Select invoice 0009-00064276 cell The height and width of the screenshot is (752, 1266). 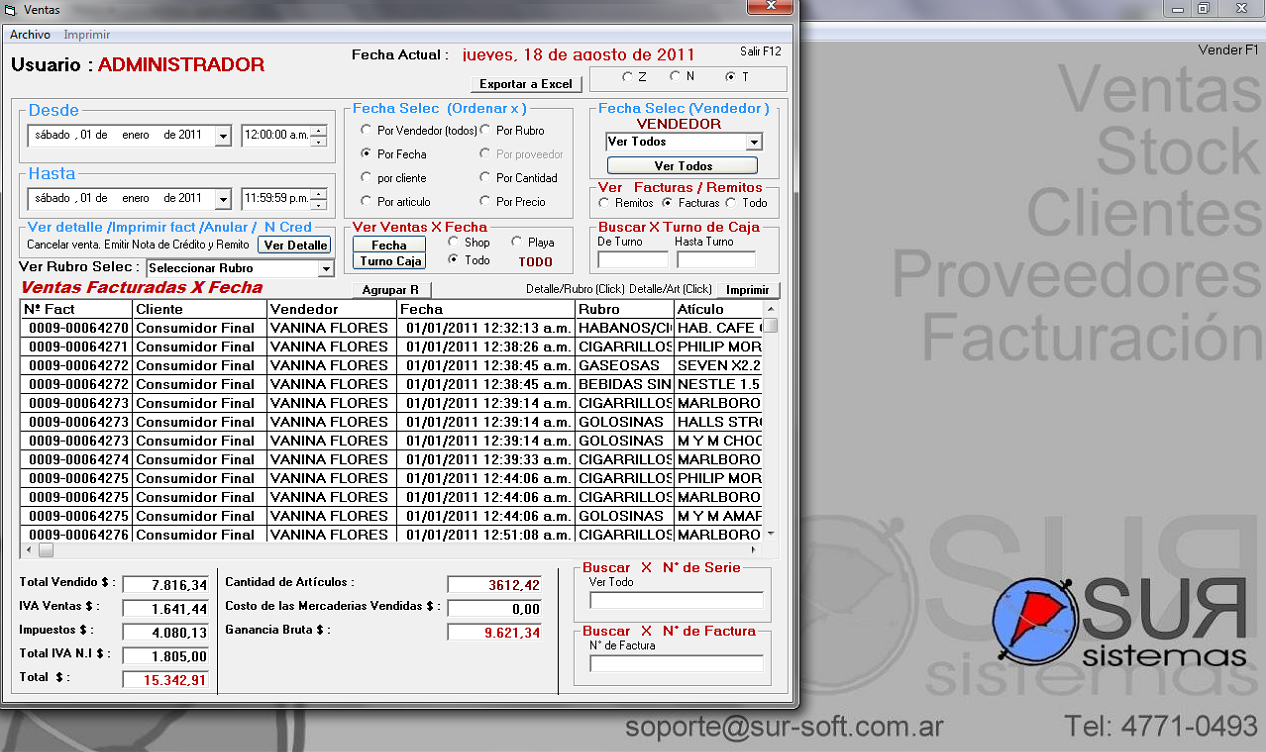click(x=78, y=535)
